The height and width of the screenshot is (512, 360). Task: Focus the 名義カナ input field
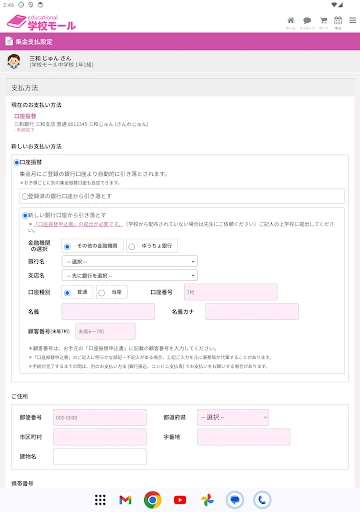point(252,311)
